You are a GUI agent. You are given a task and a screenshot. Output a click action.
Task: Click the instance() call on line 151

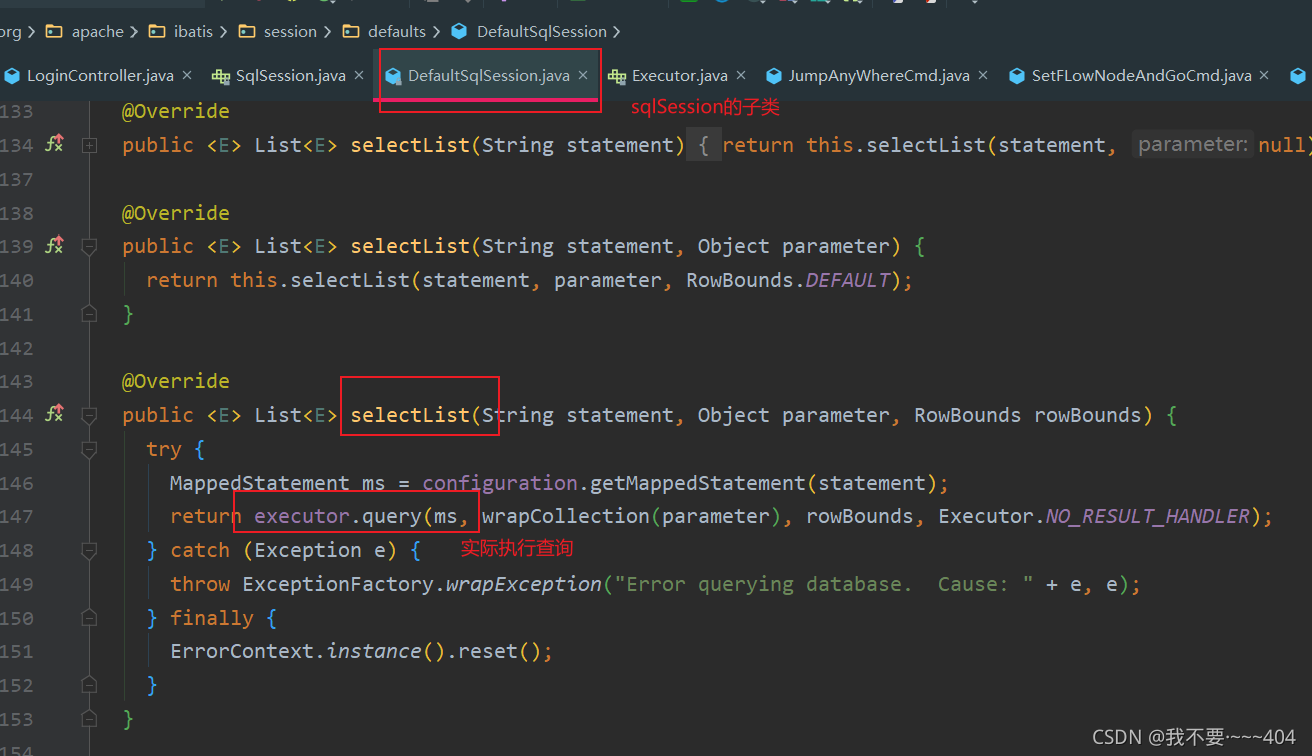(x=386, y=651)
